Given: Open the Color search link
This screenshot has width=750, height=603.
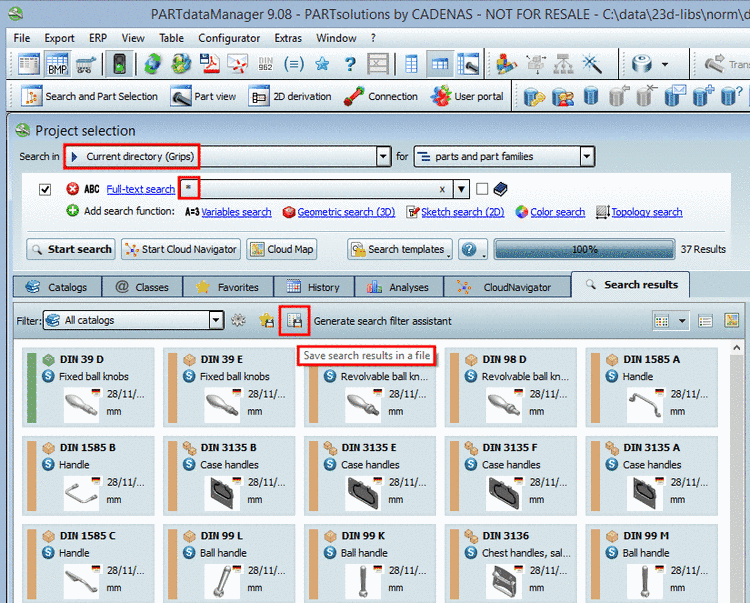Looking at the screenshot, I should pos(558,212).
